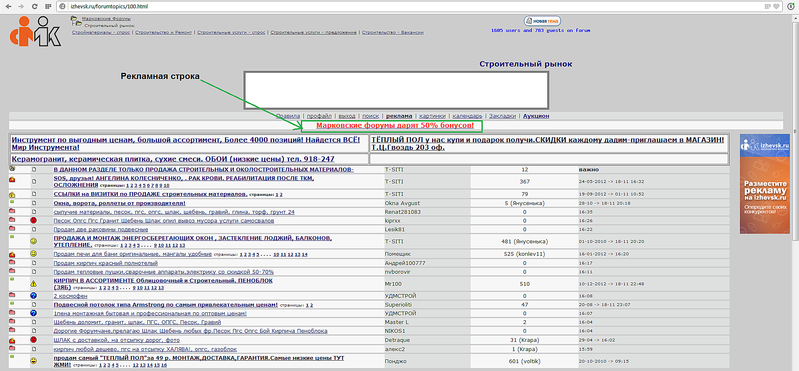Open the календарь menu link
Image resolution: width=799 pixels, height=371 pixels.
(x=467, y=116)
